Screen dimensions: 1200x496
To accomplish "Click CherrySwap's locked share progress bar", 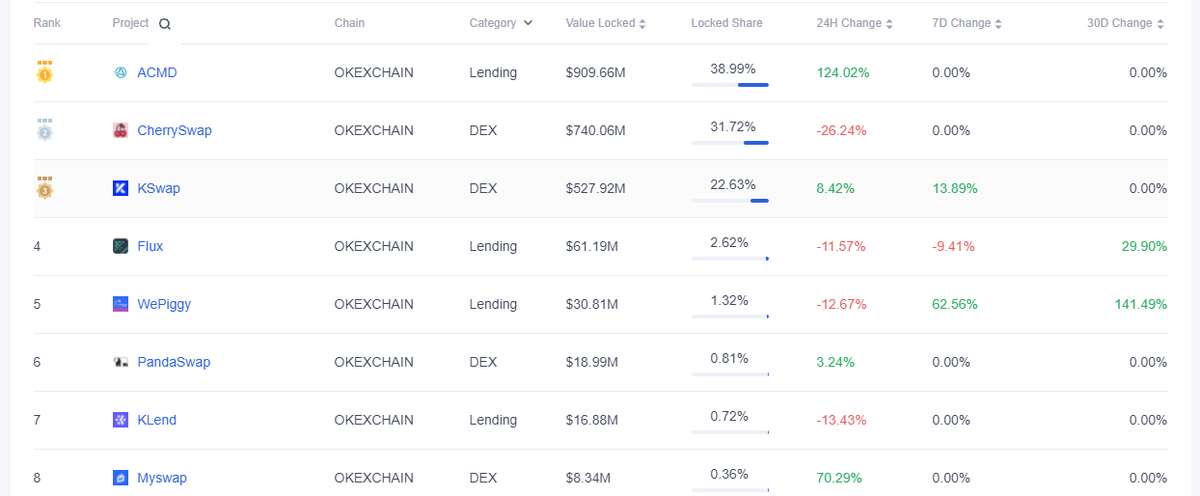I will click(x=730, y=143).
